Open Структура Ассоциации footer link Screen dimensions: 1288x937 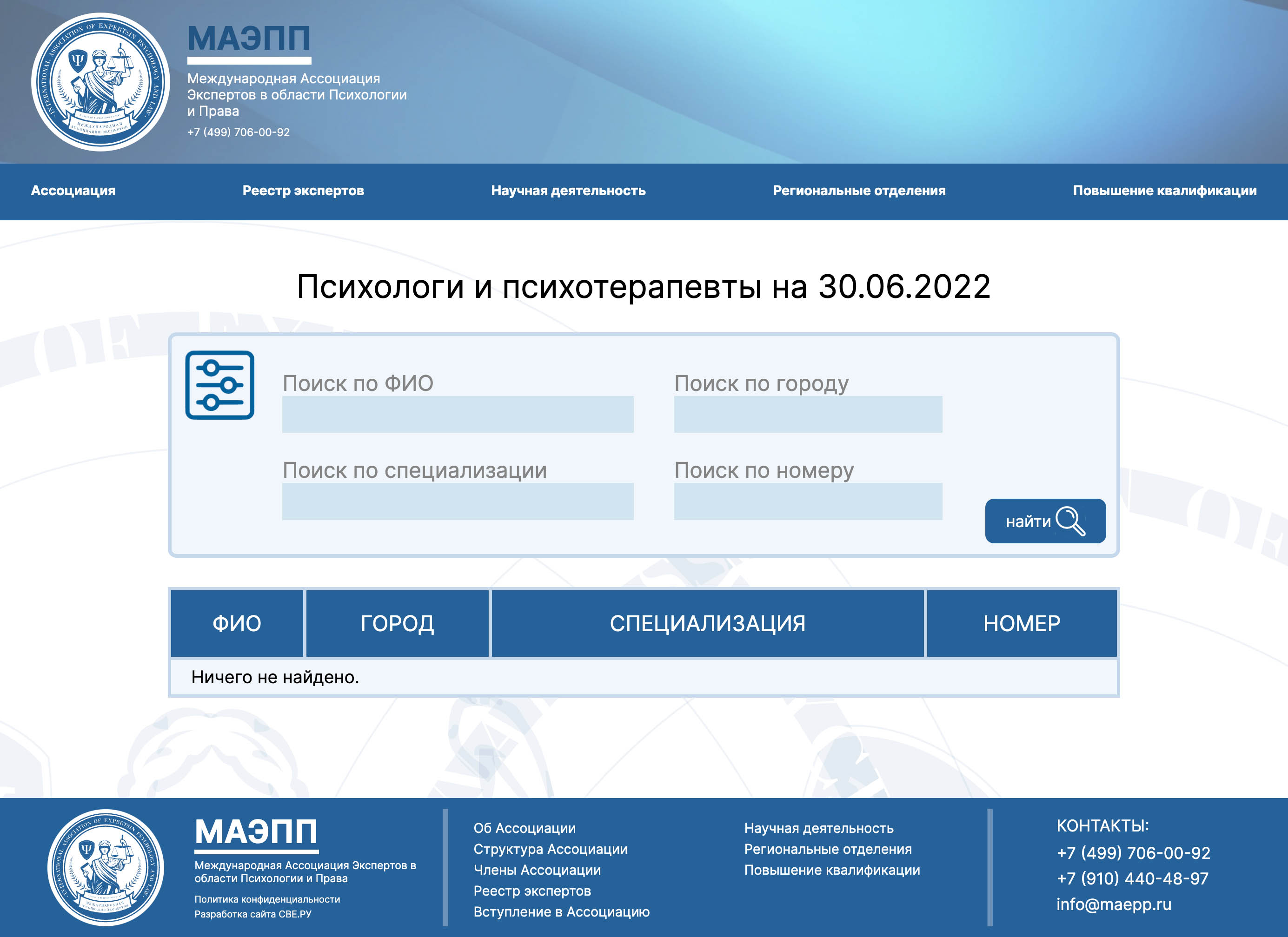coord(551,850)
